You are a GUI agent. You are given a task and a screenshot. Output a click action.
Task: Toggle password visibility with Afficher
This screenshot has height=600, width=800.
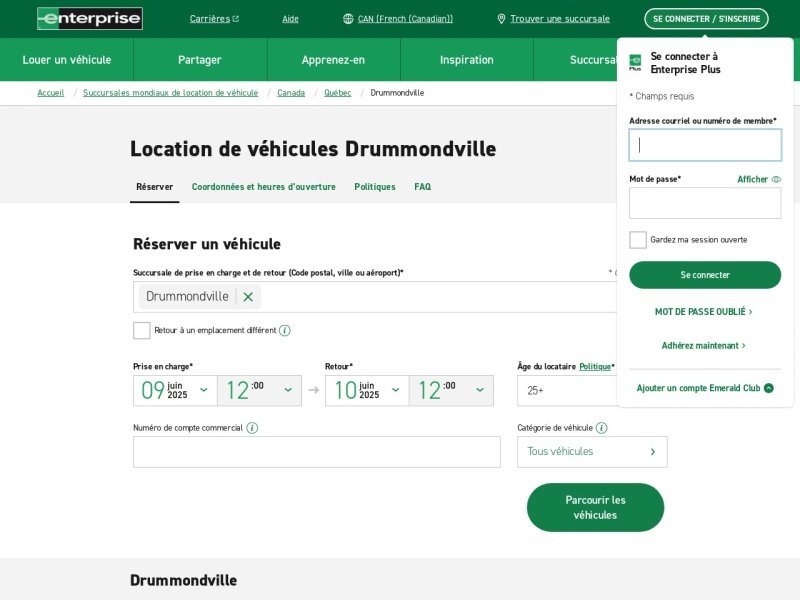coord(759,179)
